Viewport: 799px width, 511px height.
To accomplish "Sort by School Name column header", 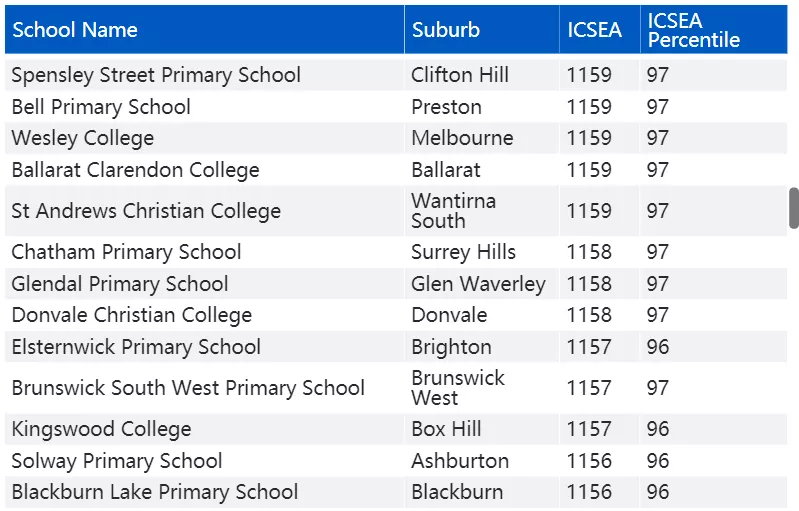I will point(204,30).
